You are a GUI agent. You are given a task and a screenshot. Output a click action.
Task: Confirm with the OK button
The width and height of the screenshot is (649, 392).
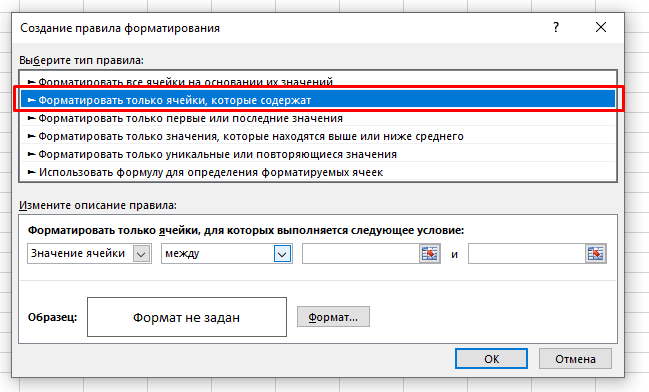pyautogui.click(x=491, y=358)
